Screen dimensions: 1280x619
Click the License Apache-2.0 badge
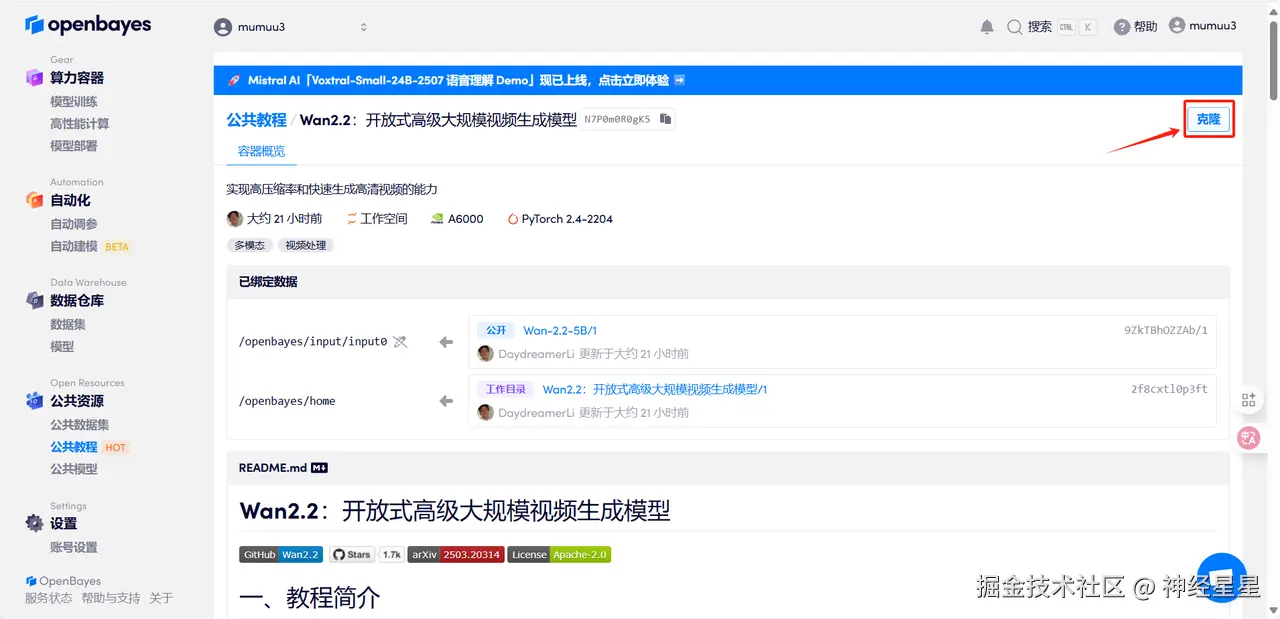click(559, 554)
